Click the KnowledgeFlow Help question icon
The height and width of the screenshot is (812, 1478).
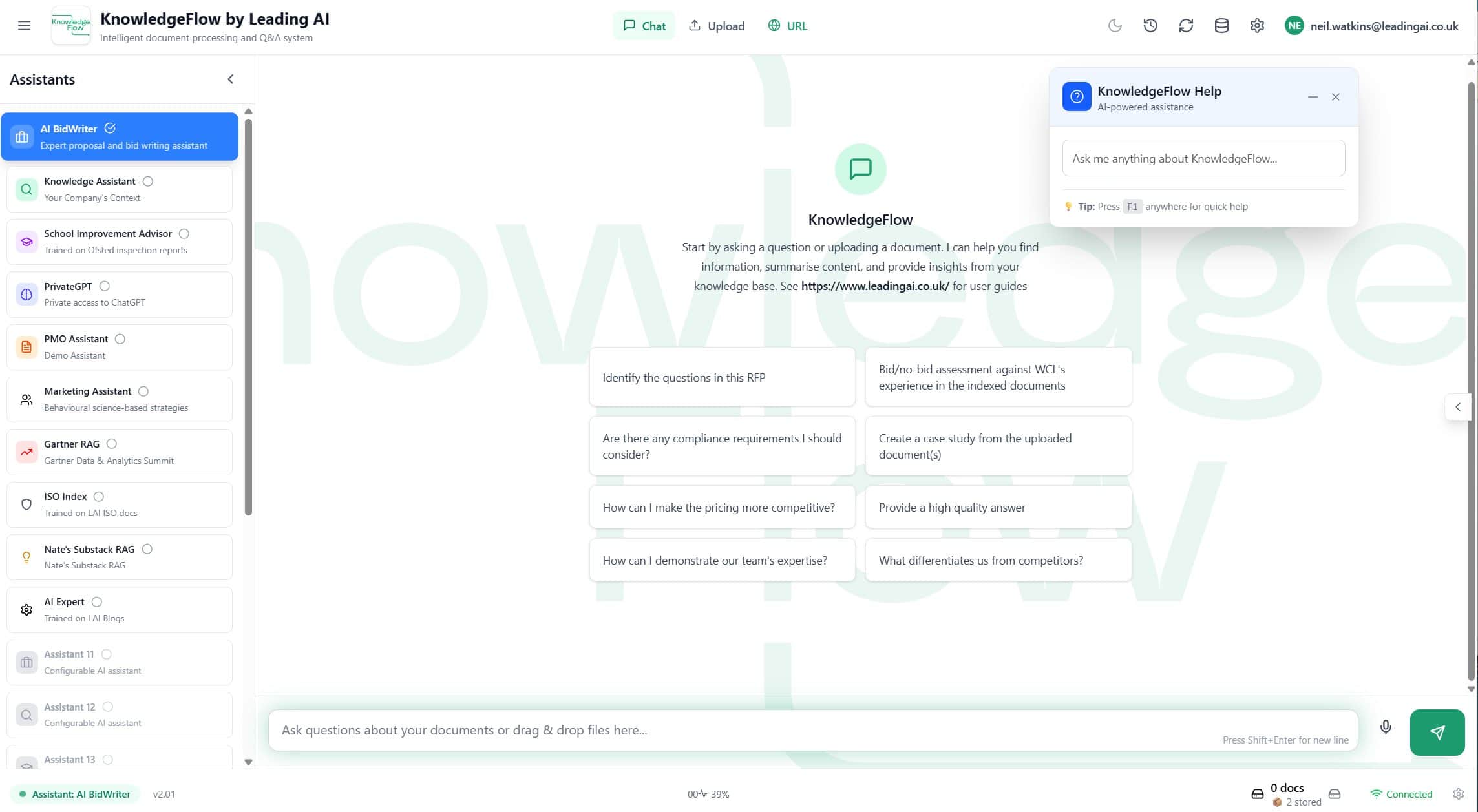[x=1077, y=97]
